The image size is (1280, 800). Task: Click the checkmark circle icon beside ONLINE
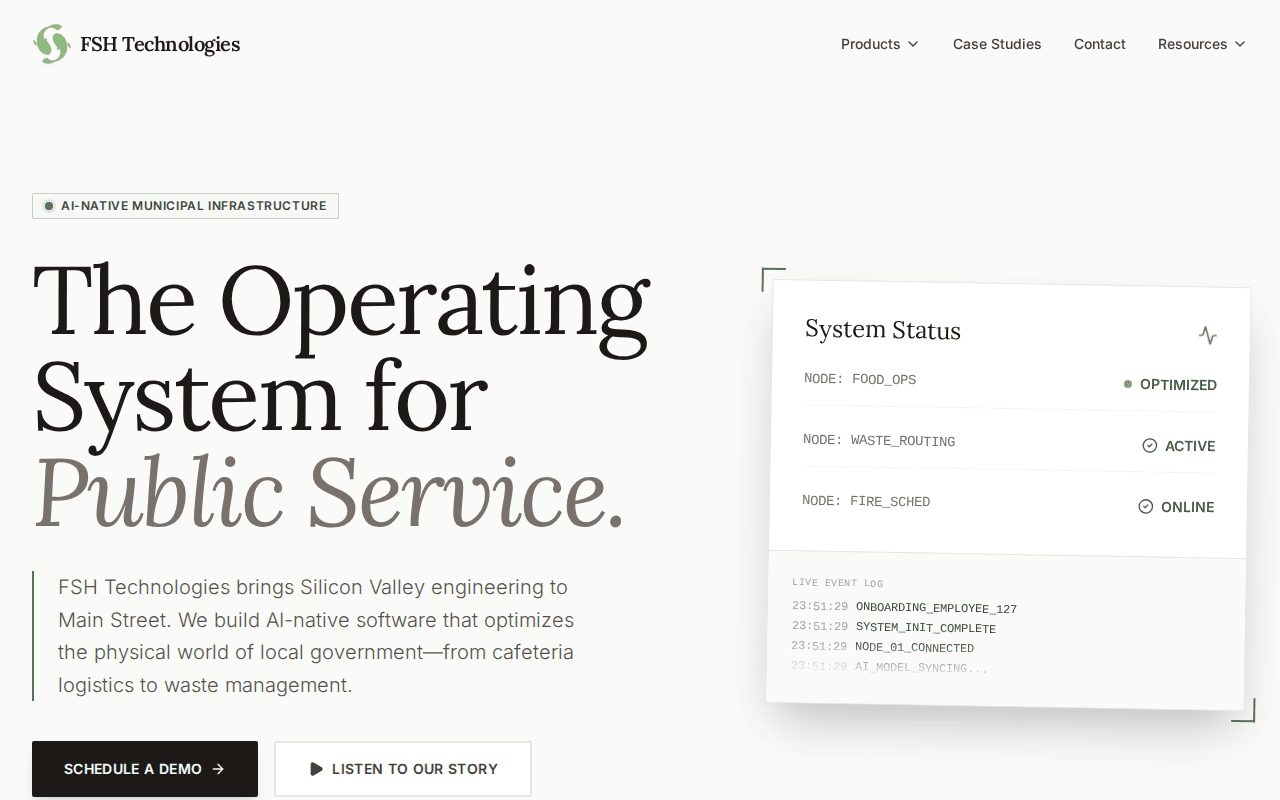pyautogui.click(x=1146, y=506)
